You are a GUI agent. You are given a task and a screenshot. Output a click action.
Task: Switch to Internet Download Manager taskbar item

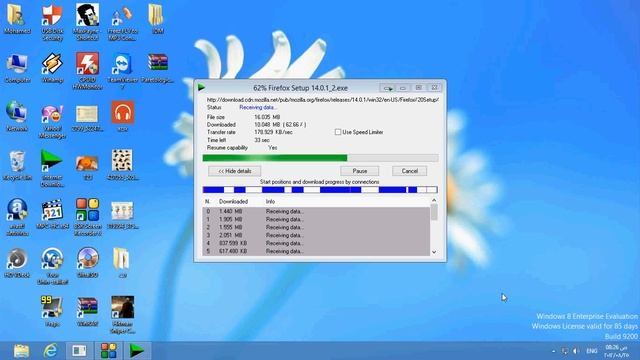click(137, 351)
